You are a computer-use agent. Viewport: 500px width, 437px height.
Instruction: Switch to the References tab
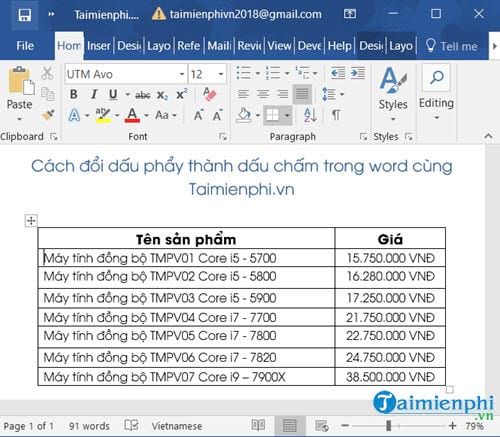(x=189, y=46)
